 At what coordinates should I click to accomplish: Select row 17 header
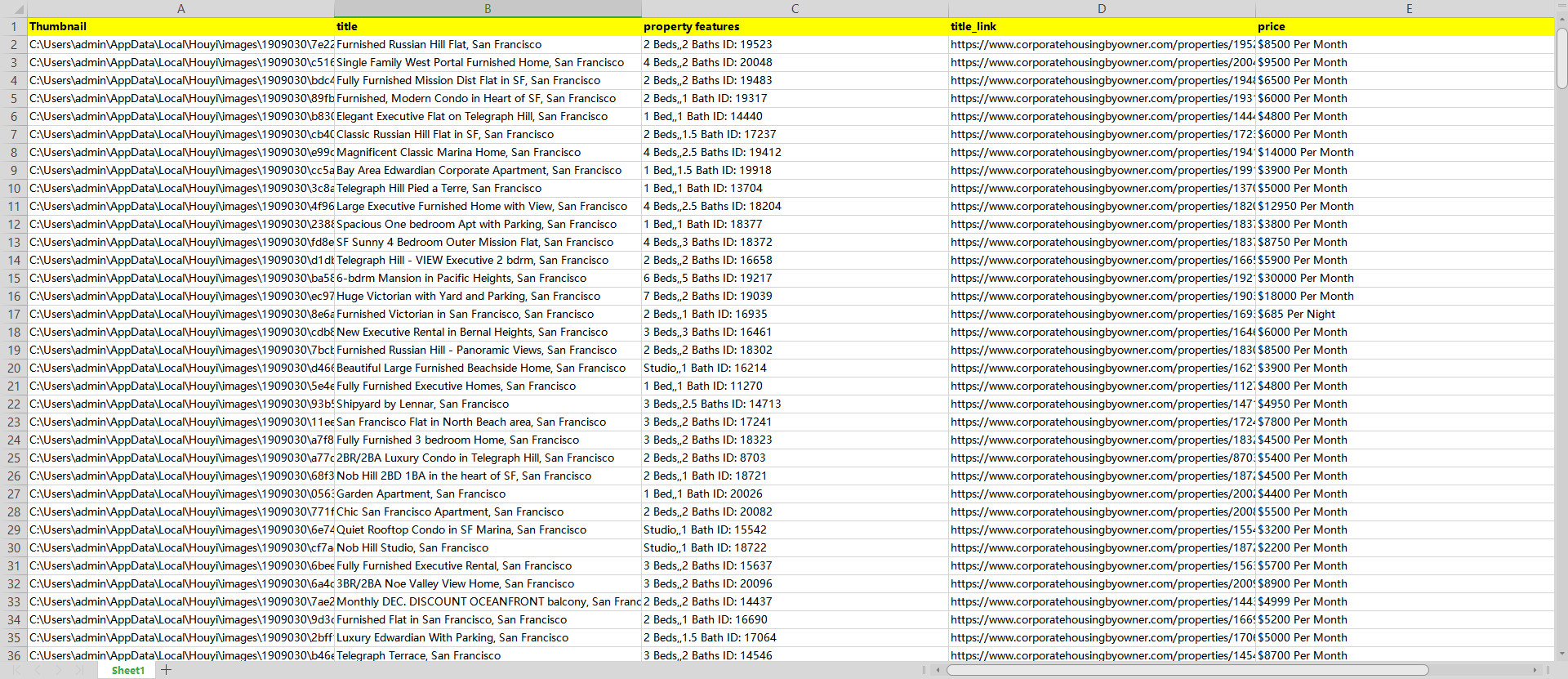13,314
